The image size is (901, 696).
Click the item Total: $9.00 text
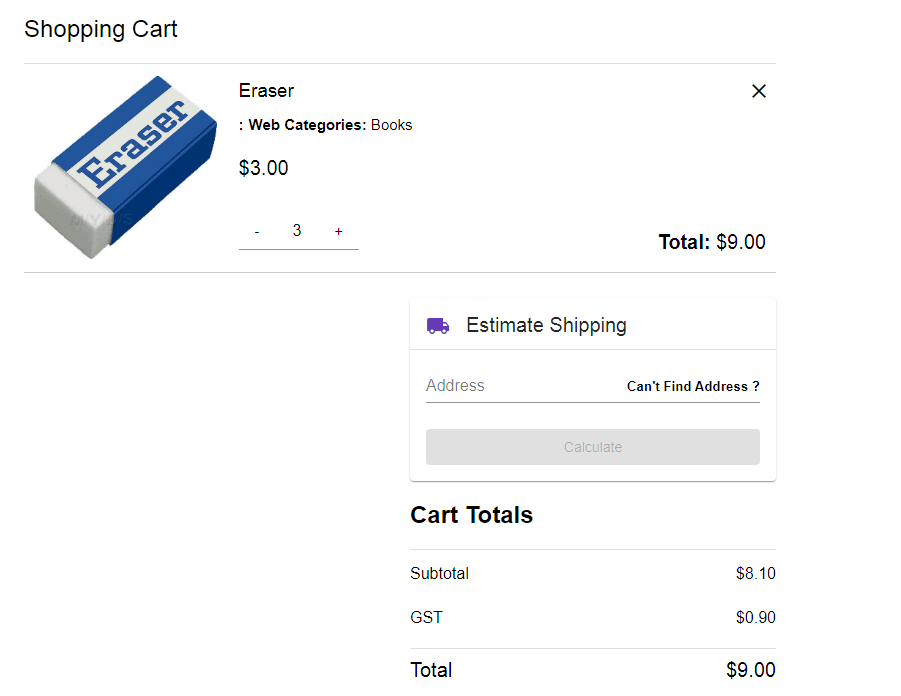pyautogui.click(x=711, y=242)
